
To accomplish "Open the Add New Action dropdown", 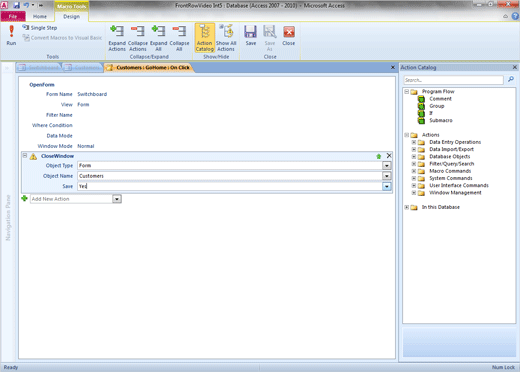I will (117, 199).
